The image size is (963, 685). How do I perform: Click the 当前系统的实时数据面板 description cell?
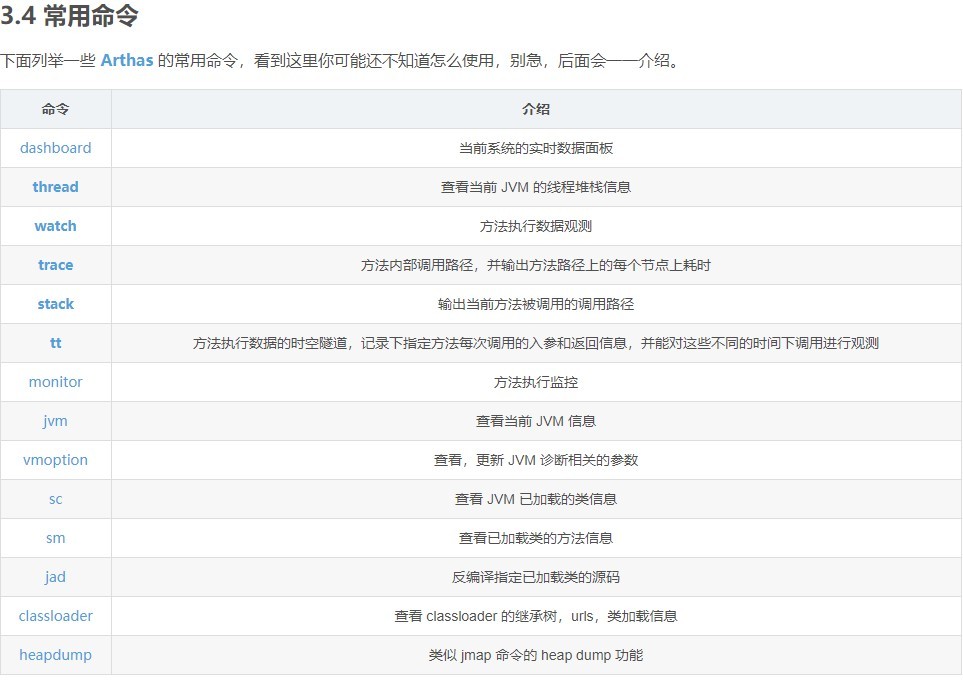535,148
